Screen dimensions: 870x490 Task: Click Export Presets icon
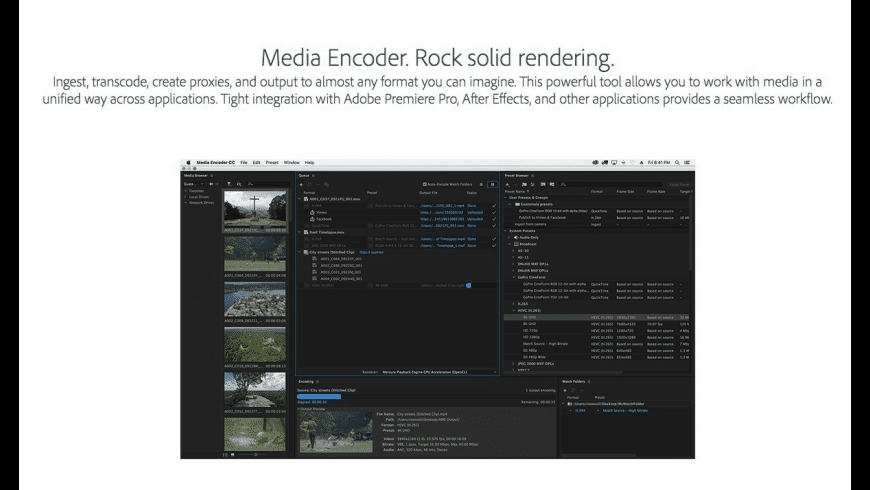coord(552,184)
